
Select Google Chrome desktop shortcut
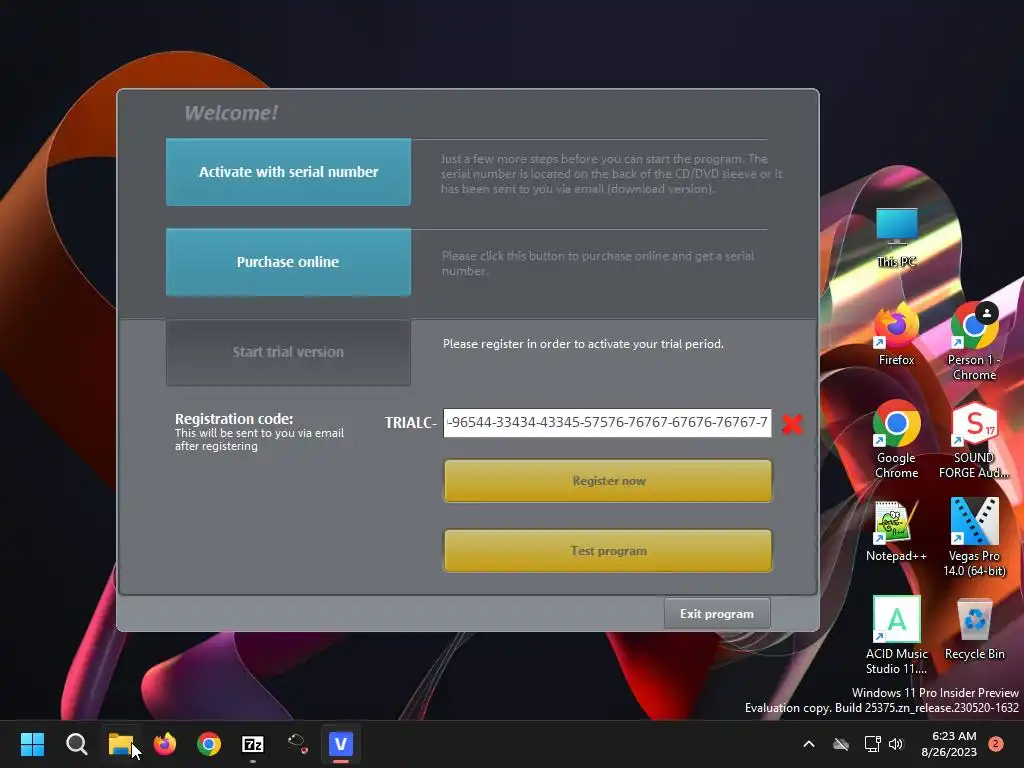pyautogui.click(x=897, y=440)
